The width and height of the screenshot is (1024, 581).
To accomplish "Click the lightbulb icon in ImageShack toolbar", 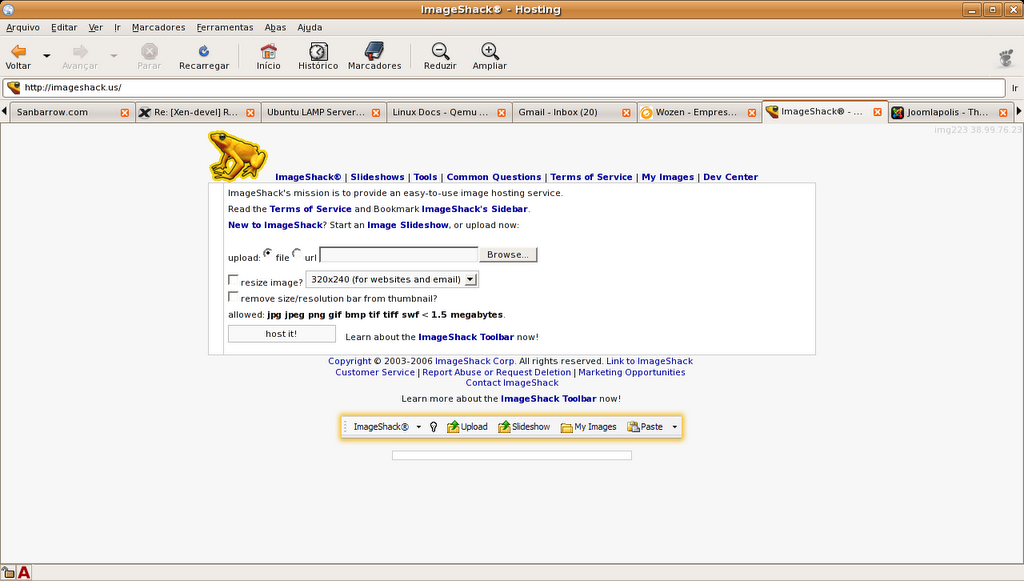I will [x=433, y=426].
